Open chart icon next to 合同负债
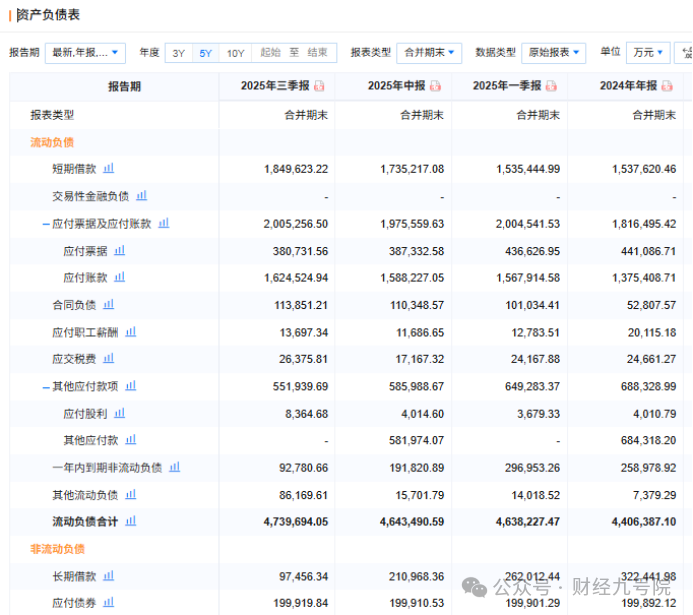Viewport: 693px width, 615px height. pos(109,304)
